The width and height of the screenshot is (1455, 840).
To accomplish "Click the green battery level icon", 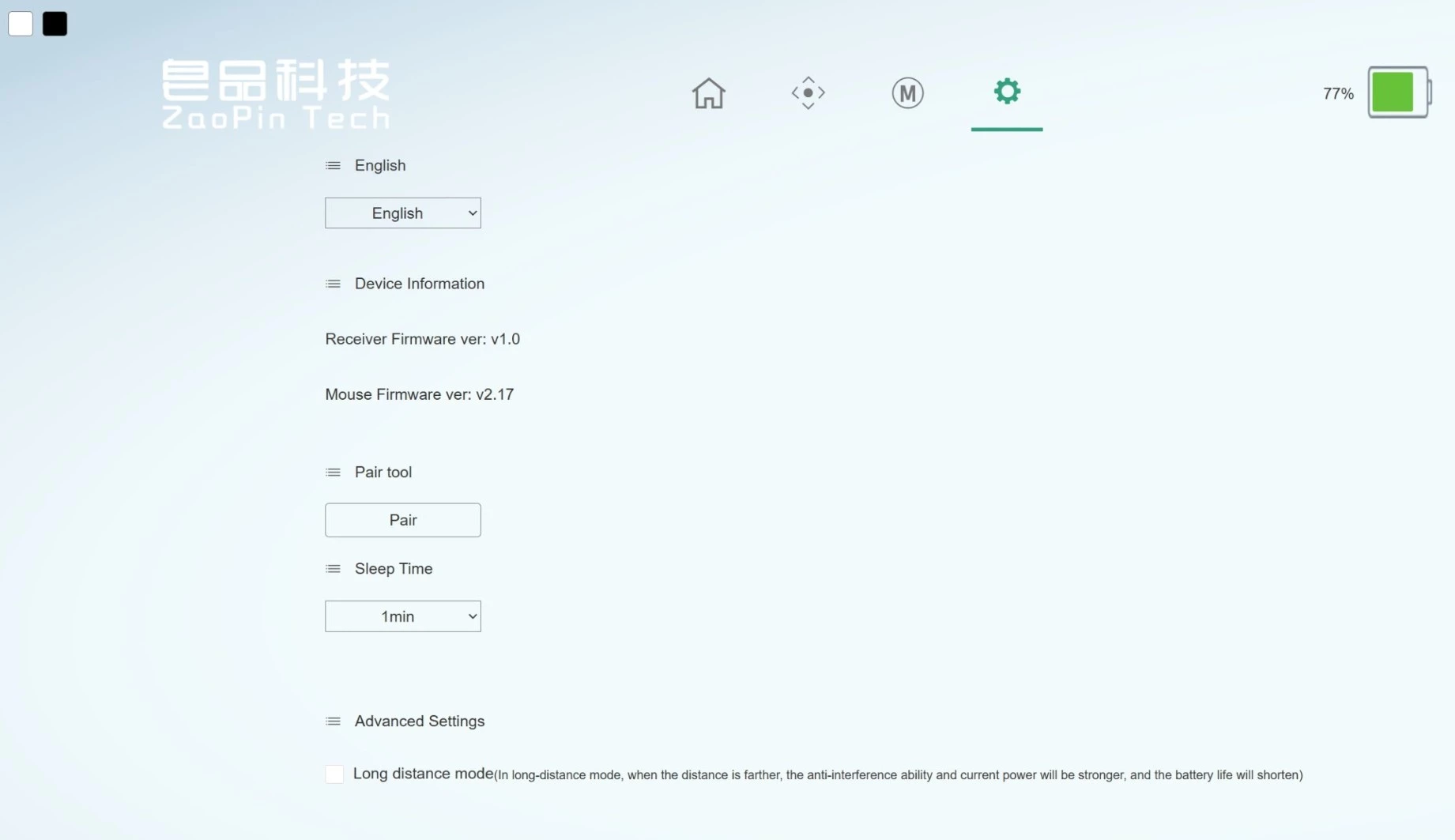I will (x=1398, y=92).
